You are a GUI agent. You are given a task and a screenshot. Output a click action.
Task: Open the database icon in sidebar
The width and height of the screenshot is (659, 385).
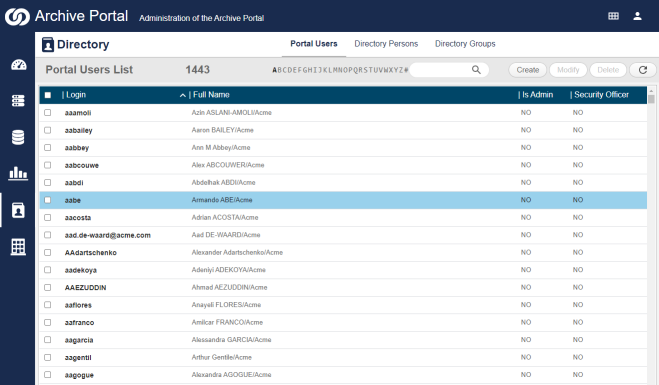18,137
